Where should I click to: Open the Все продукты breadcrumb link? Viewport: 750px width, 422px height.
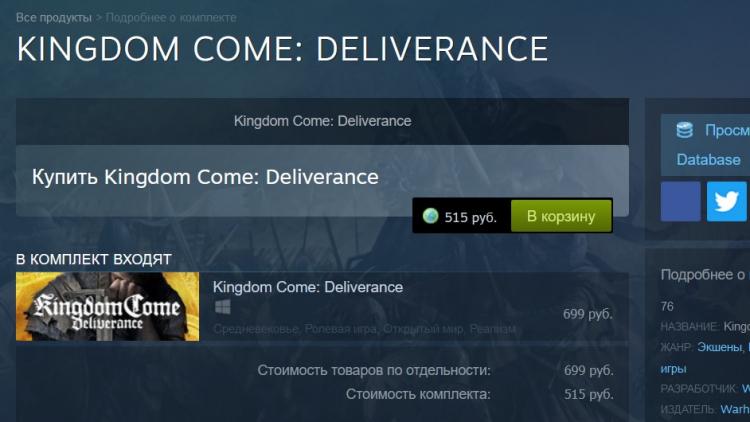tap(54, 18)
